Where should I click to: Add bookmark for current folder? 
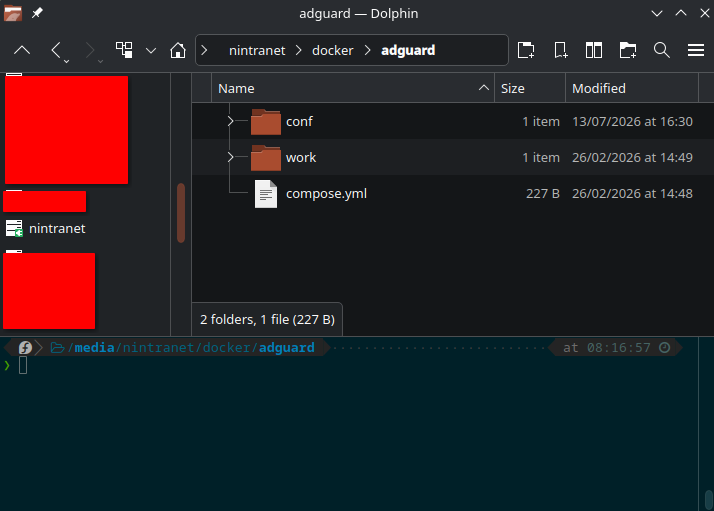(x=560, y=50)
